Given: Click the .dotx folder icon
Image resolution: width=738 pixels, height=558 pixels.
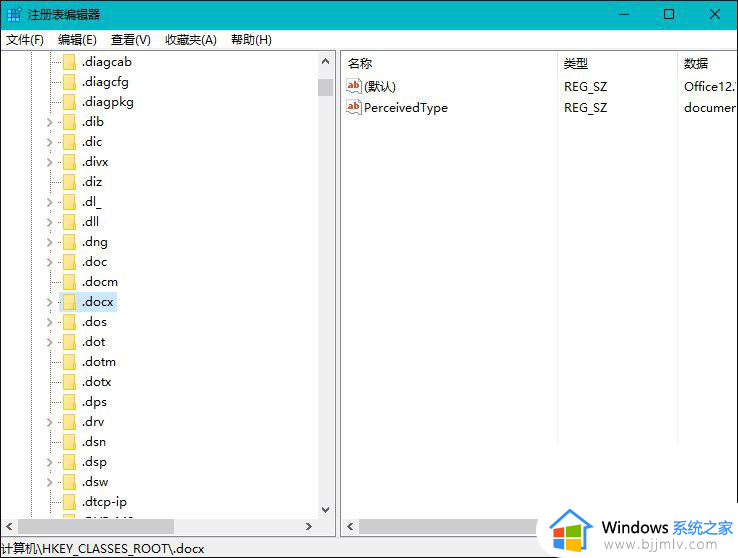Looking at the screenshot, I should (x=69, y=382).
